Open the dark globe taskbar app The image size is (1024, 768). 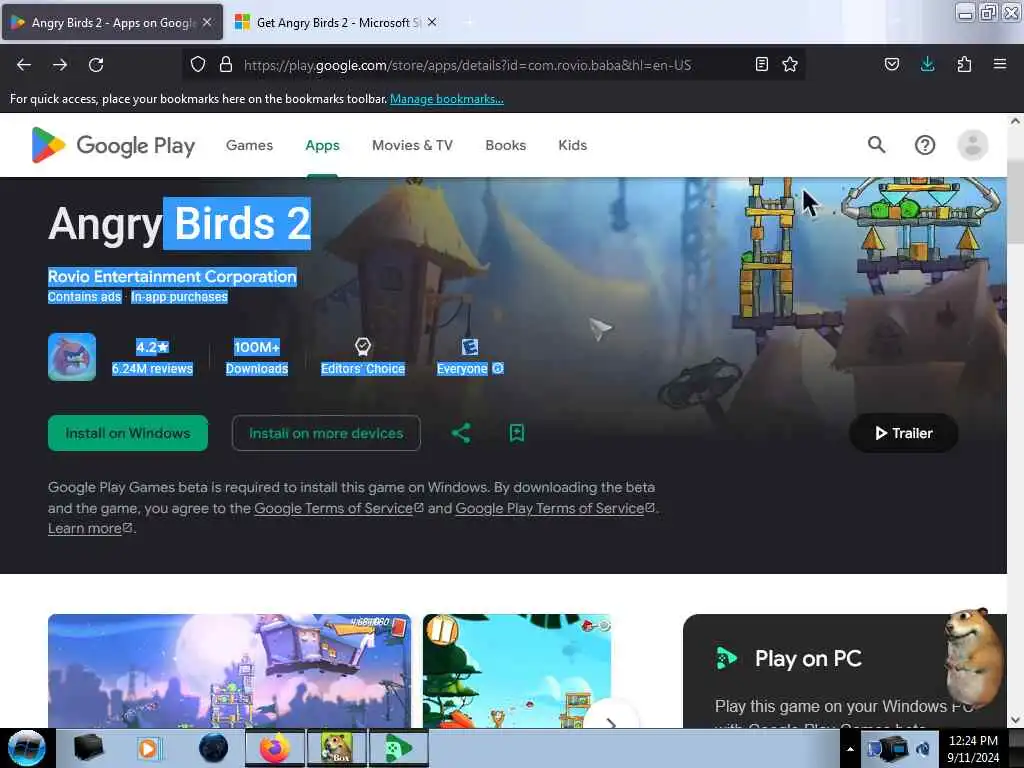(x=213, y=748)
